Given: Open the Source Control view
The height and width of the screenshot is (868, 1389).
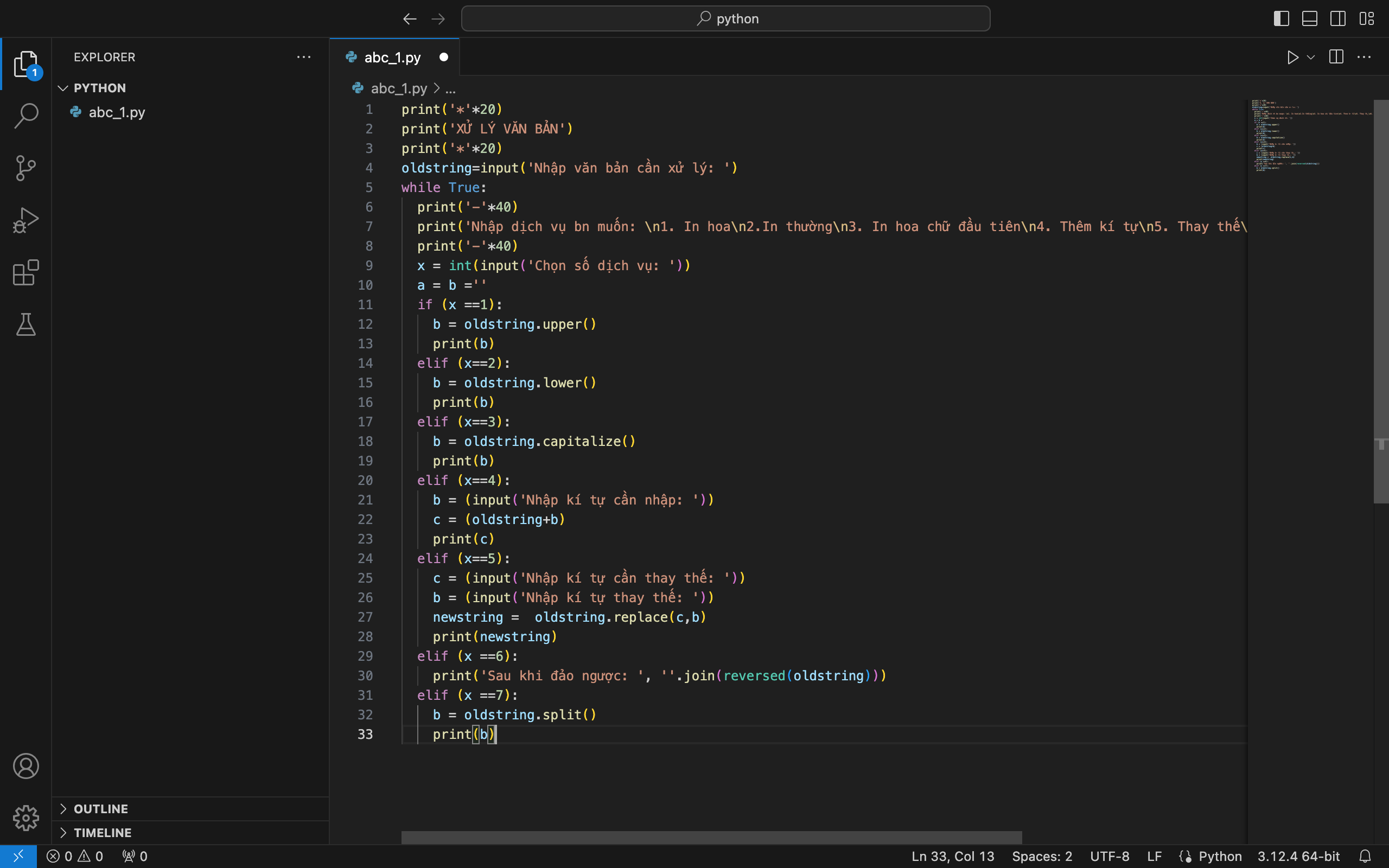Looking at the screenshot, I should coord(26,168).
